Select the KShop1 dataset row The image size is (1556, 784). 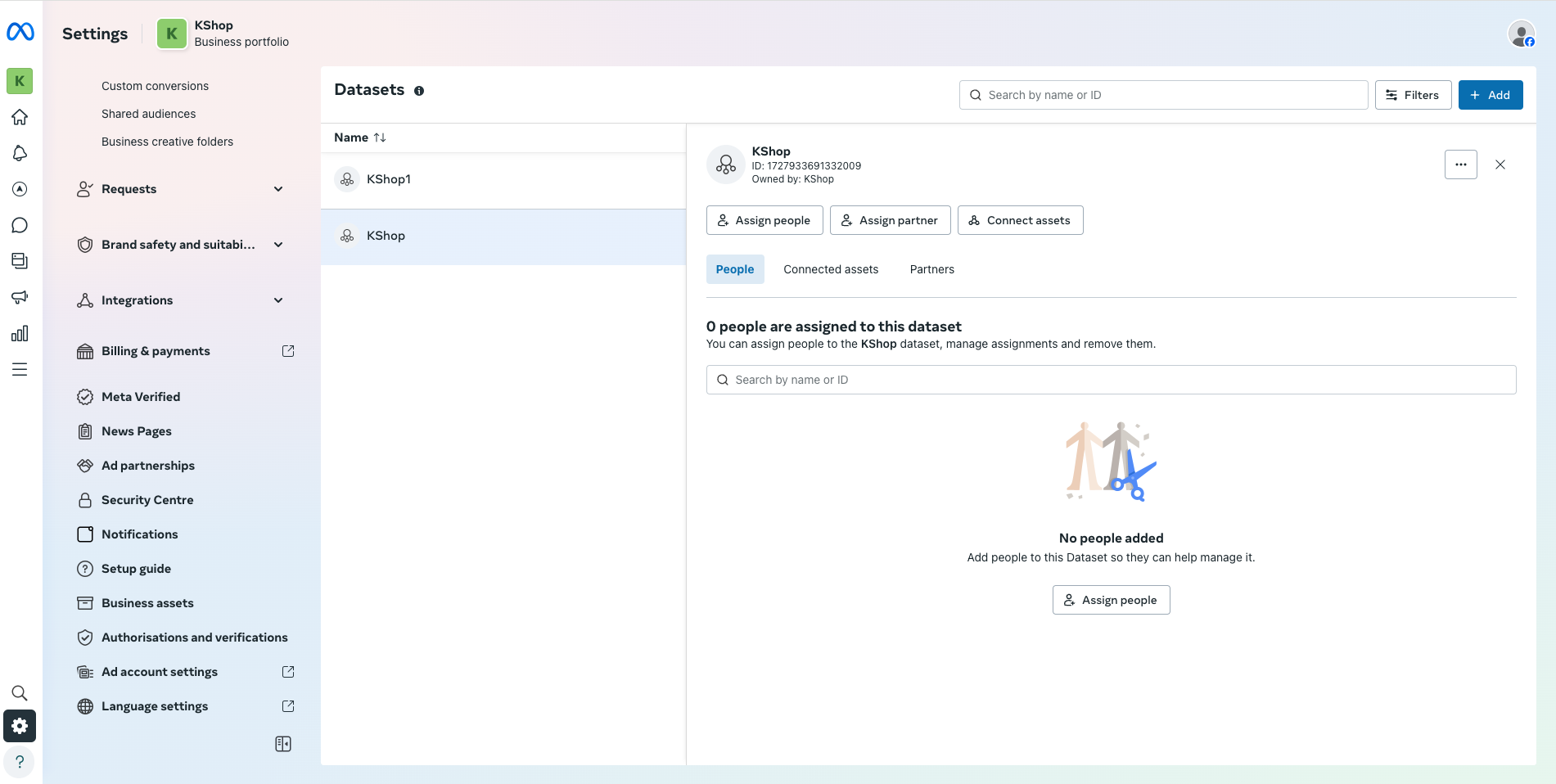[x=503, y=179]
